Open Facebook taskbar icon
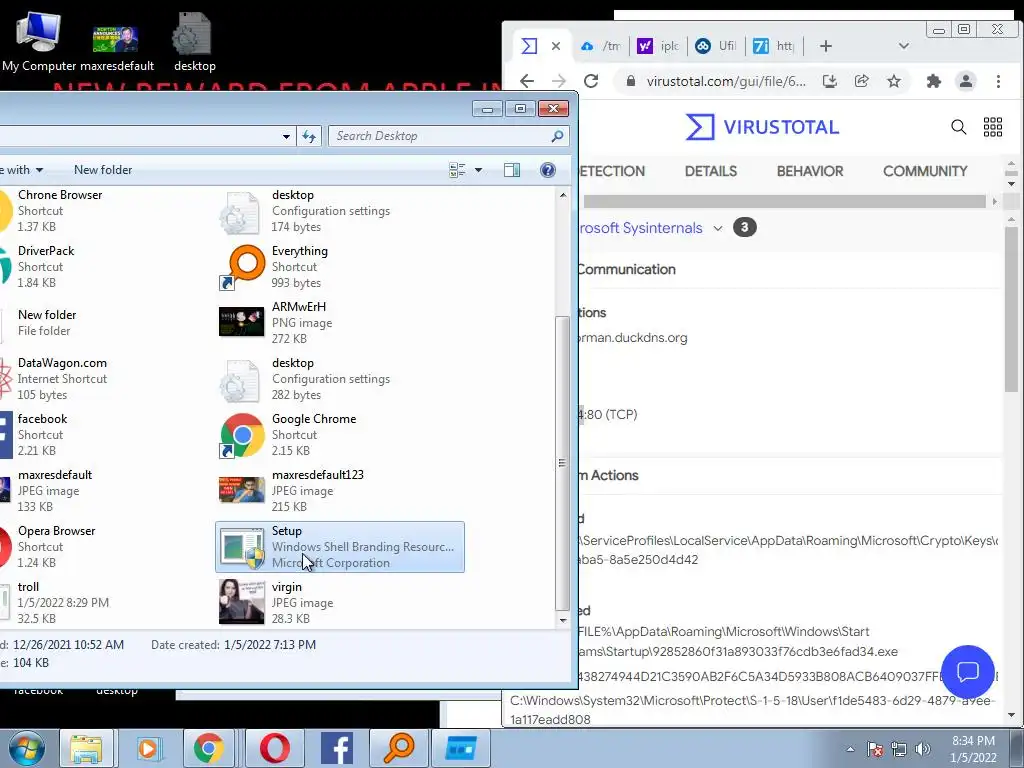This screenshot has height=768, width=1024. (x=337, y=748)
